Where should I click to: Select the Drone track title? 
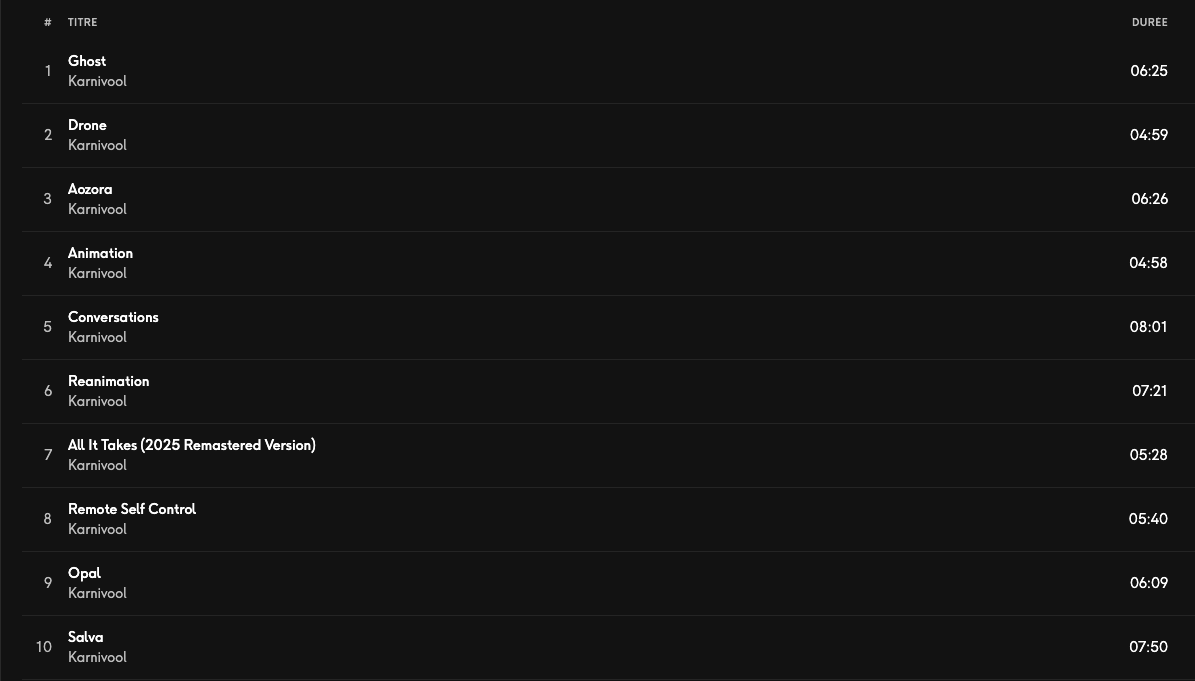tap(87, 125)
